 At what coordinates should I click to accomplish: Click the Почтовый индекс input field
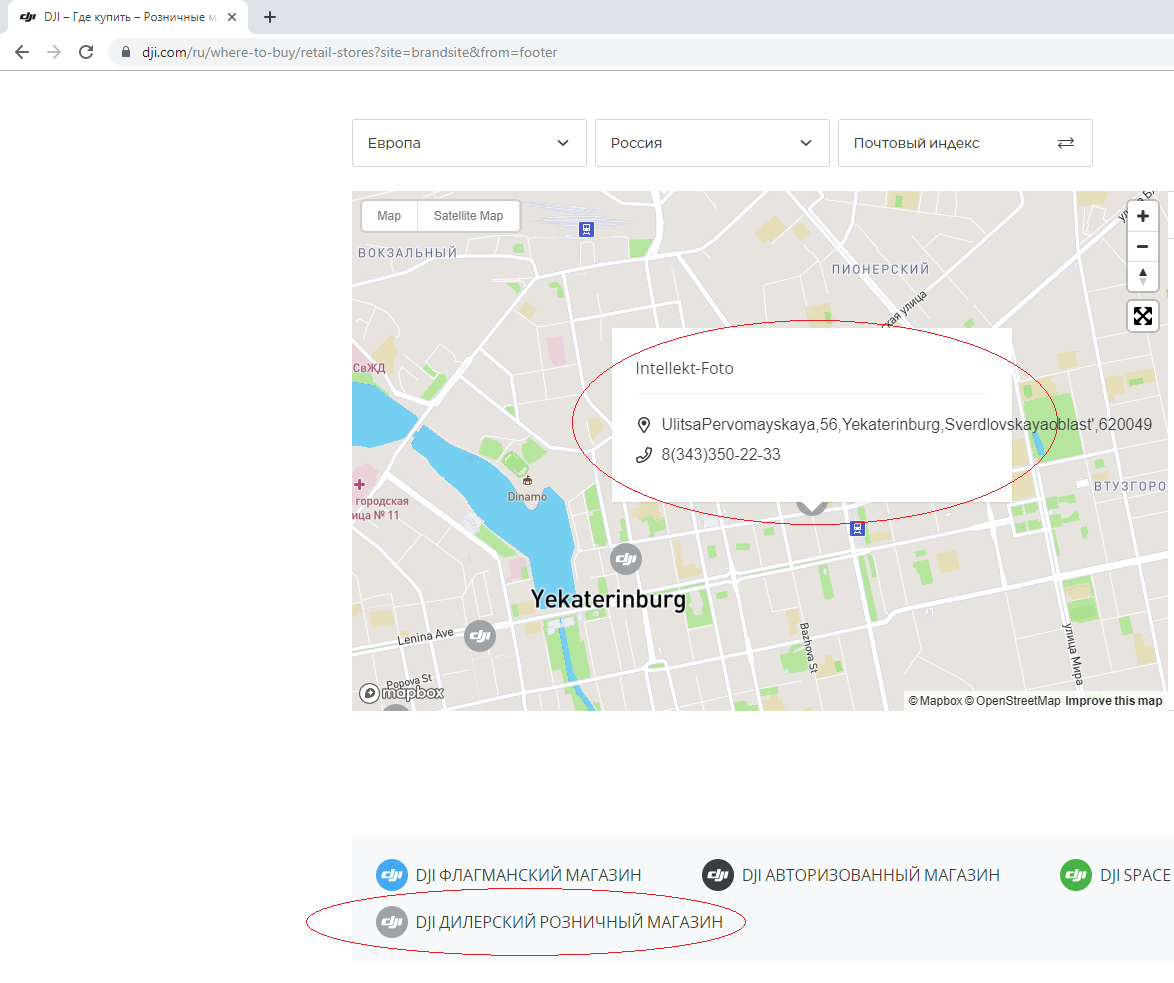point(965,143)
